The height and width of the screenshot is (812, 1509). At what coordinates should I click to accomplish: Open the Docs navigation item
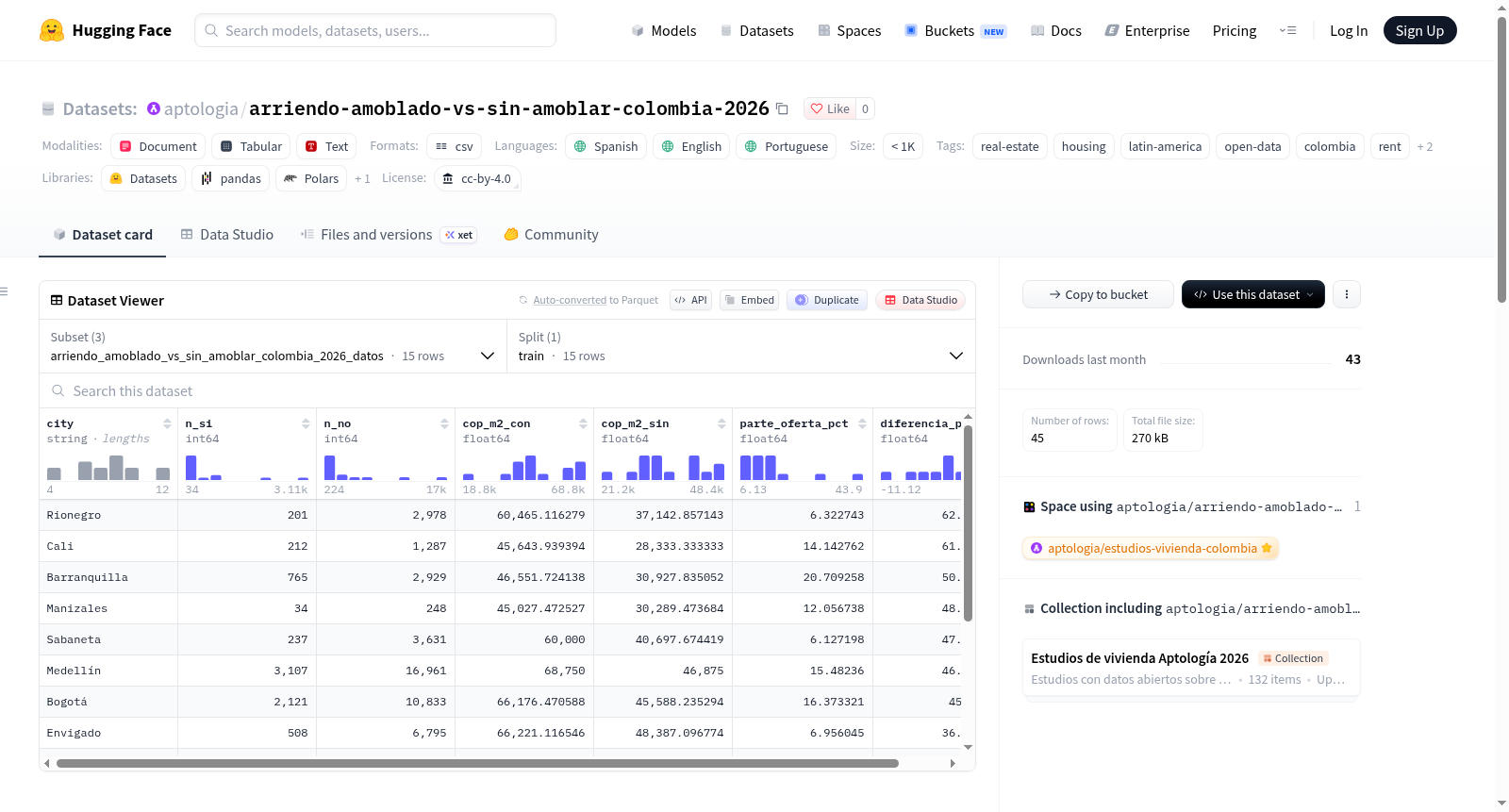pos(1056,30)
